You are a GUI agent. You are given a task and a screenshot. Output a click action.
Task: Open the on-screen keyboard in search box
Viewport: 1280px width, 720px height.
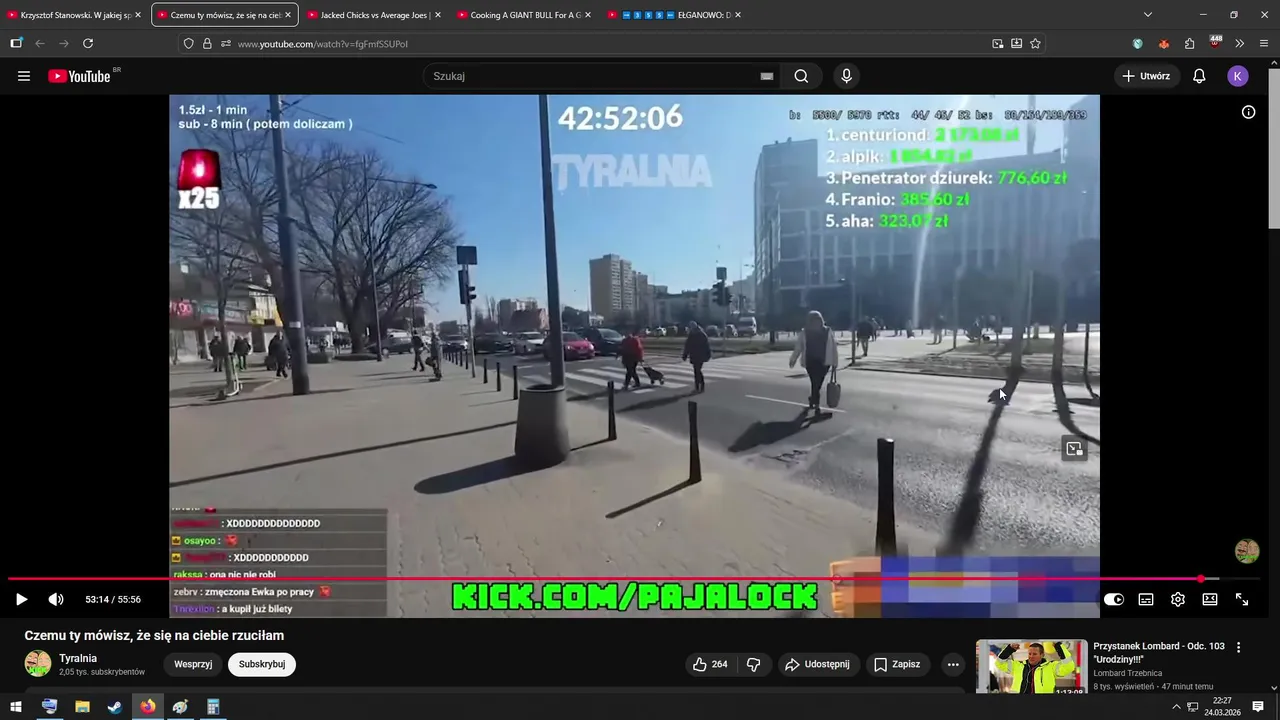click(x=767, y=76)
